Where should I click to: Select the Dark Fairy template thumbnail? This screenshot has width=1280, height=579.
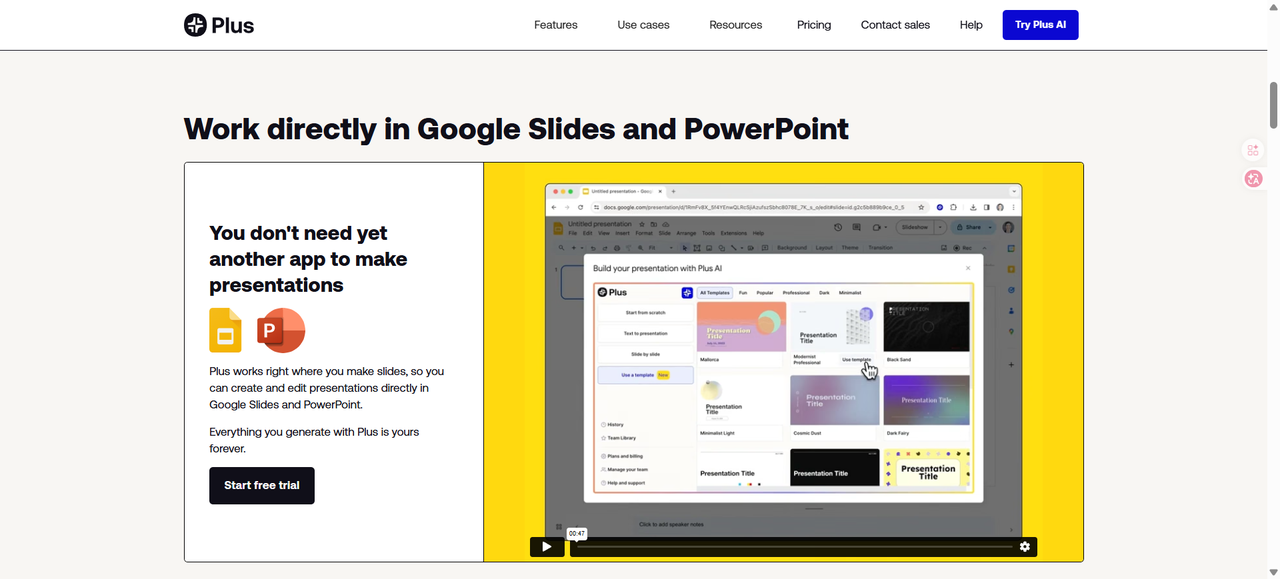926,400
